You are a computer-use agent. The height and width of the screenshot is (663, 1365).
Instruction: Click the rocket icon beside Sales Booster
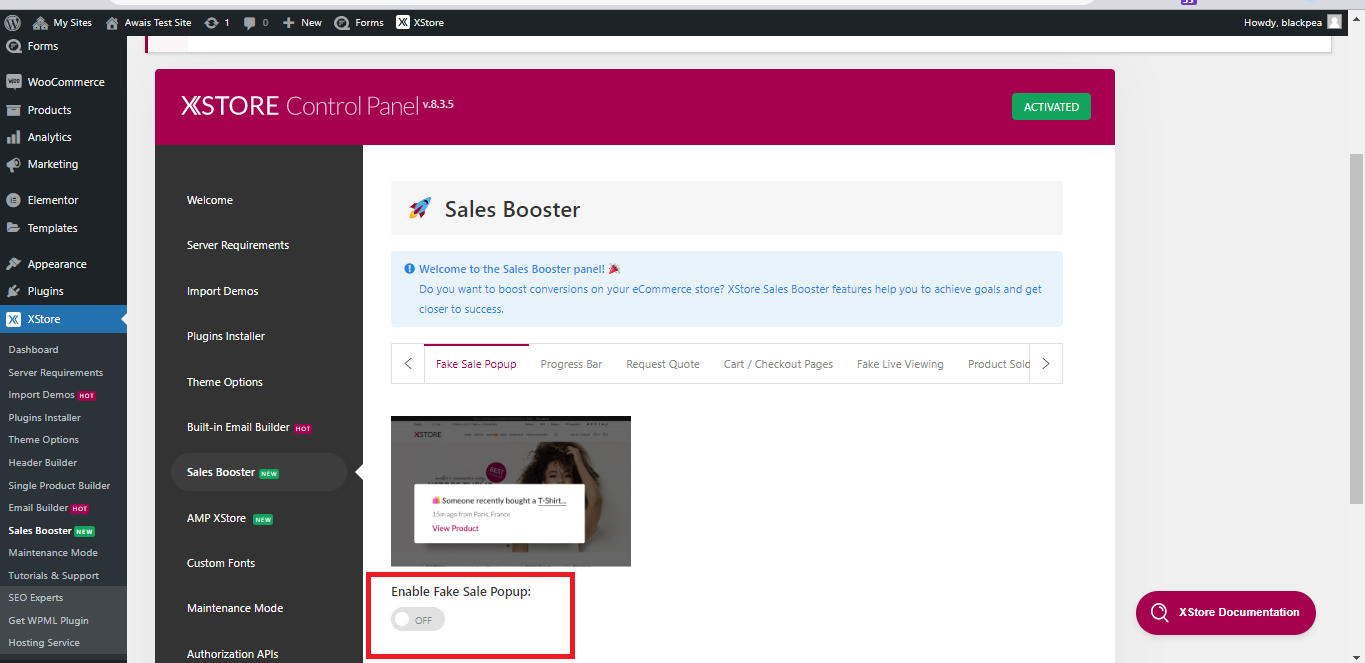pyautogui.click(x=420, y=208)
